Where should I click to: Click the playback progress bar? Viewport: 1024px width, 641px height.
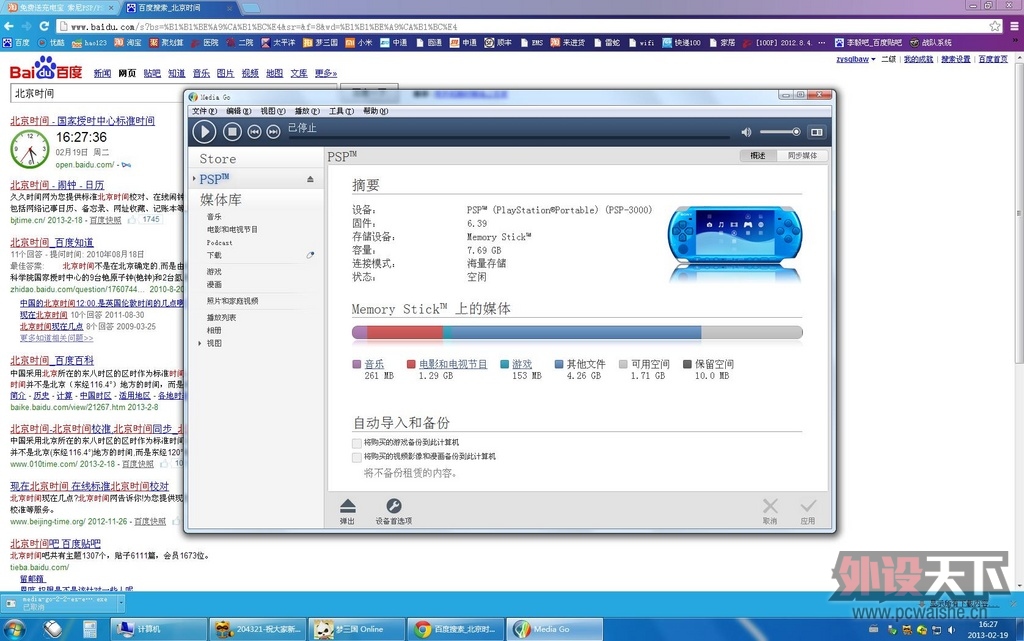509,138
